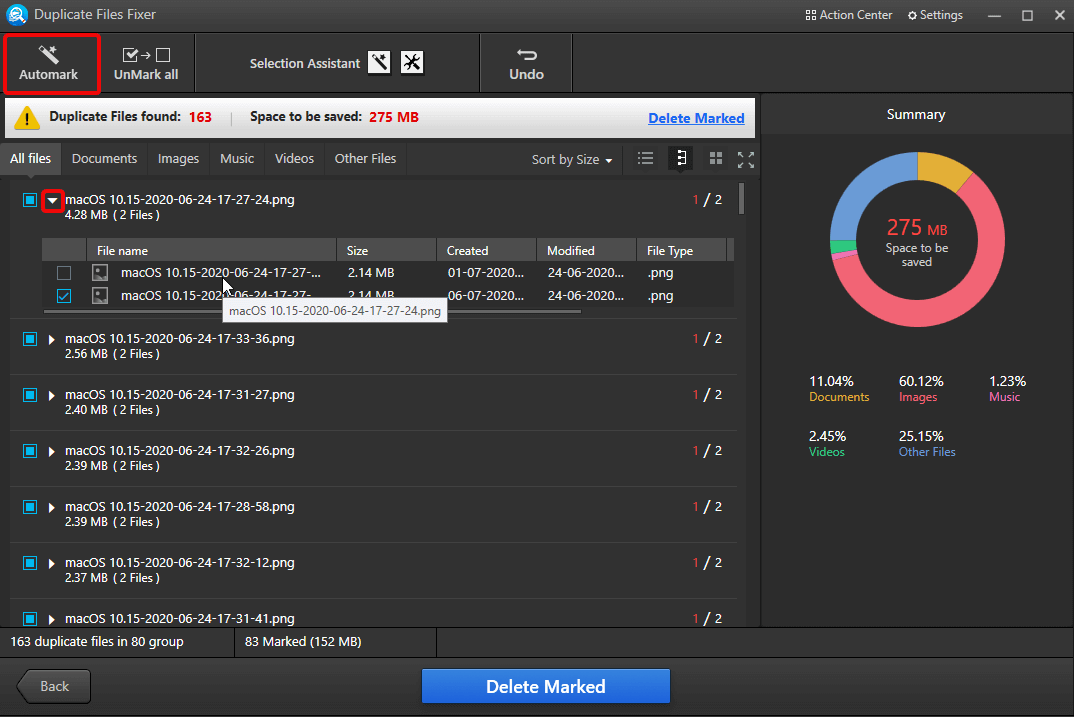Open Selection Assistant tools settings icon
This screenshot has width=1074, height=717.
412,62
